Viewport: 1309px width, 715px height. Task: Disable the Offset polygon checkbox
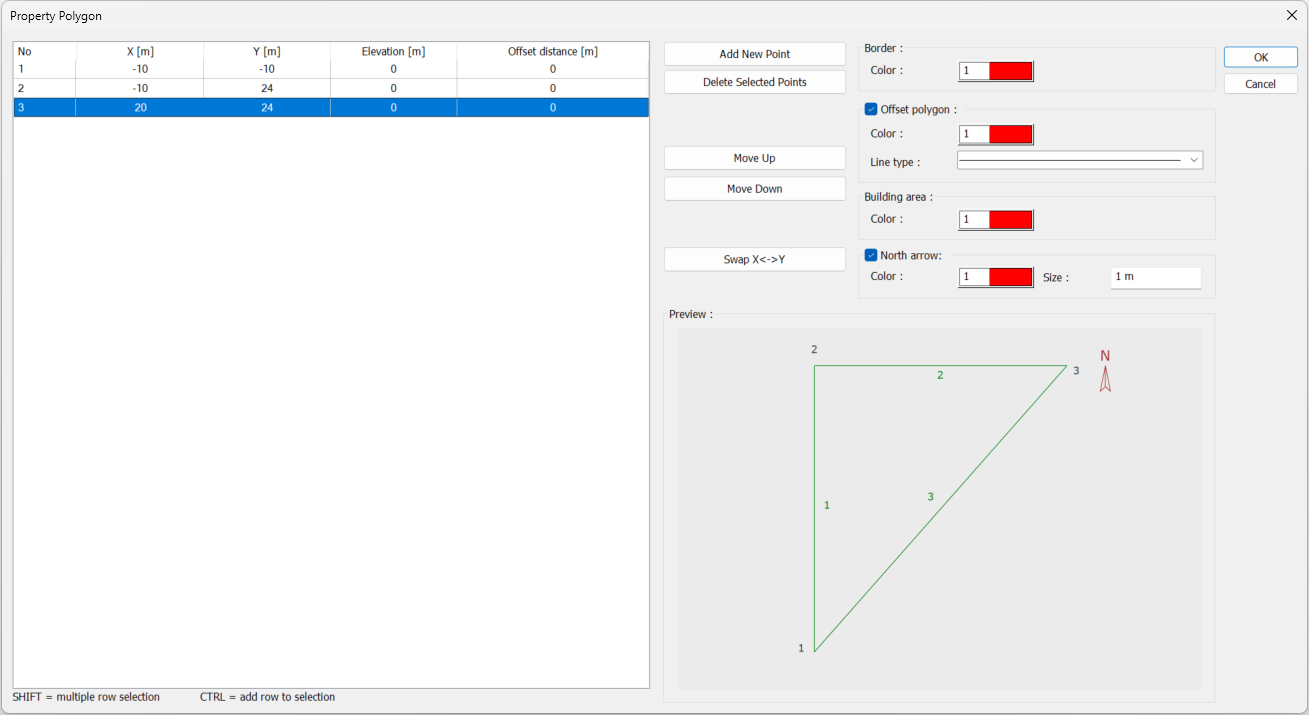tap(871, 110)
